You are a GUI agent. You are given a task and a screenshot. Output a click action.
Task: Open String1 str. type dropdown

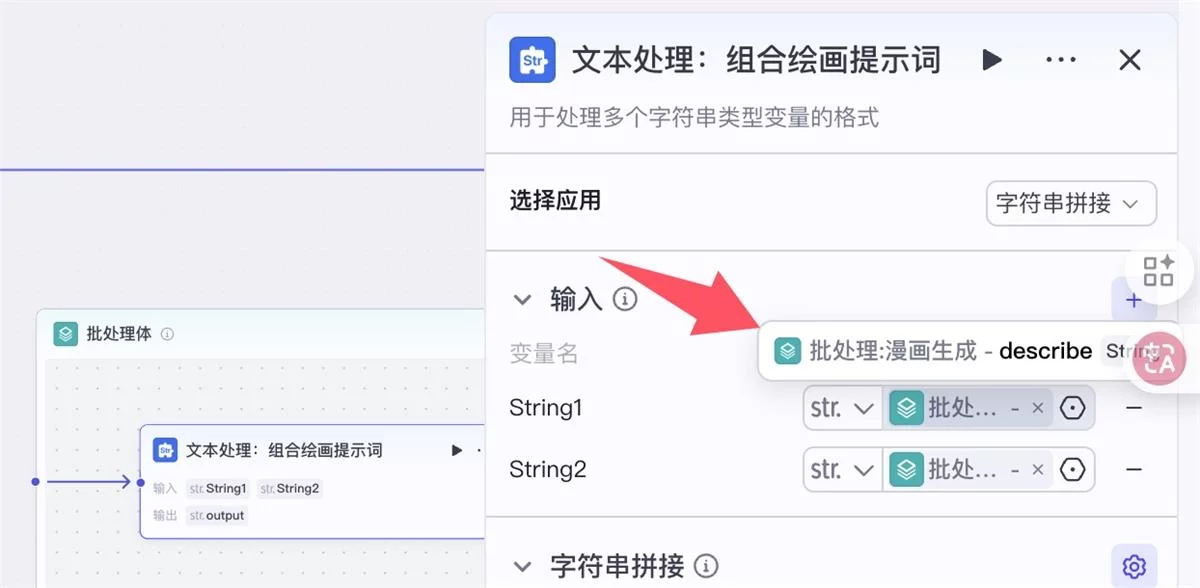[x=843, y=408]
